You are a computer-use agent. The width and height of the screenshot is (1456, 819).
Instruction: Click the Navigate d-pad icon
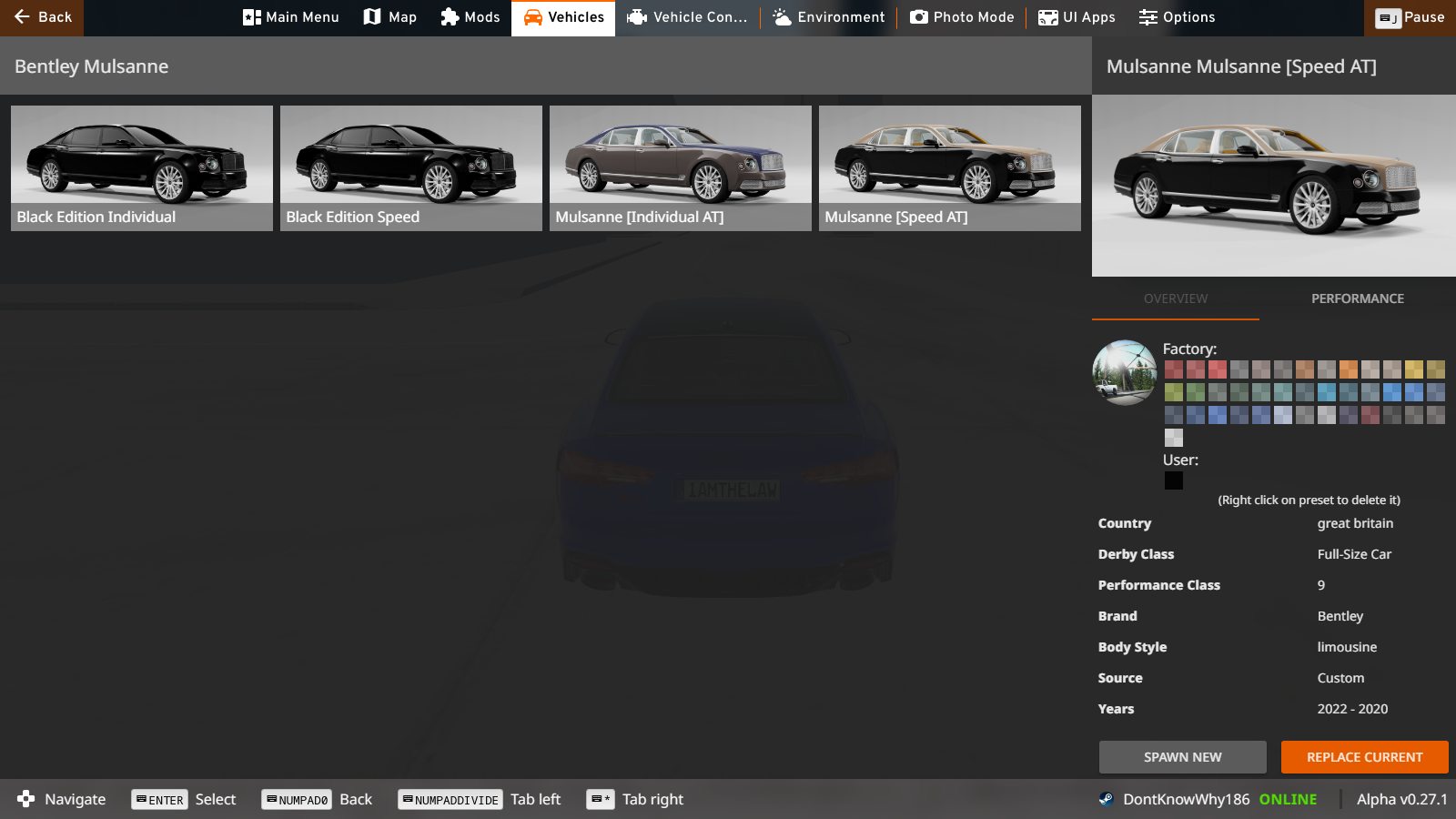coord(26,798)
